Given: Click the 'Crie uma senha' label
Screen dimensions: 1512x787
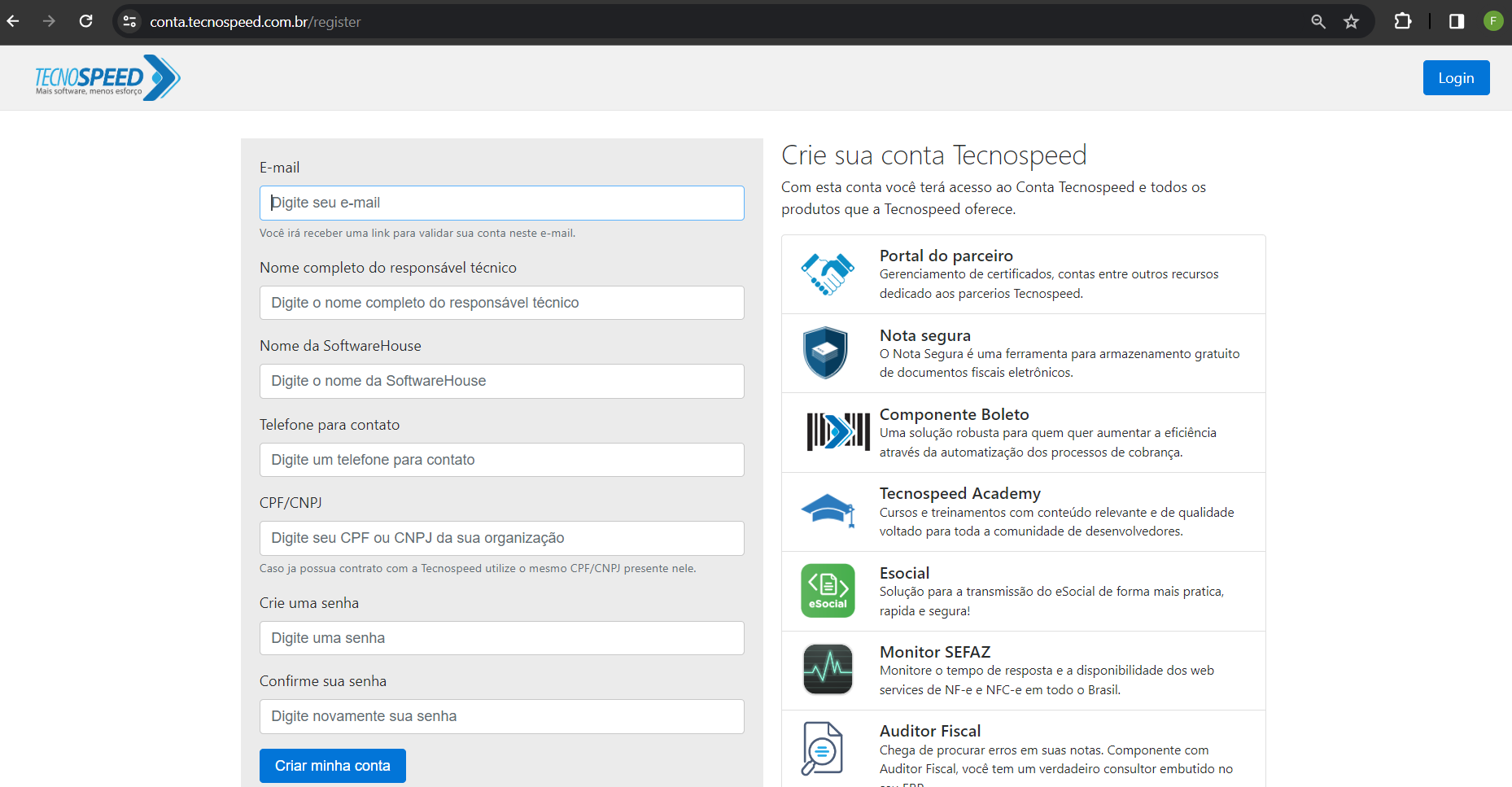Looking at the screenshot, I should (309, 603).
